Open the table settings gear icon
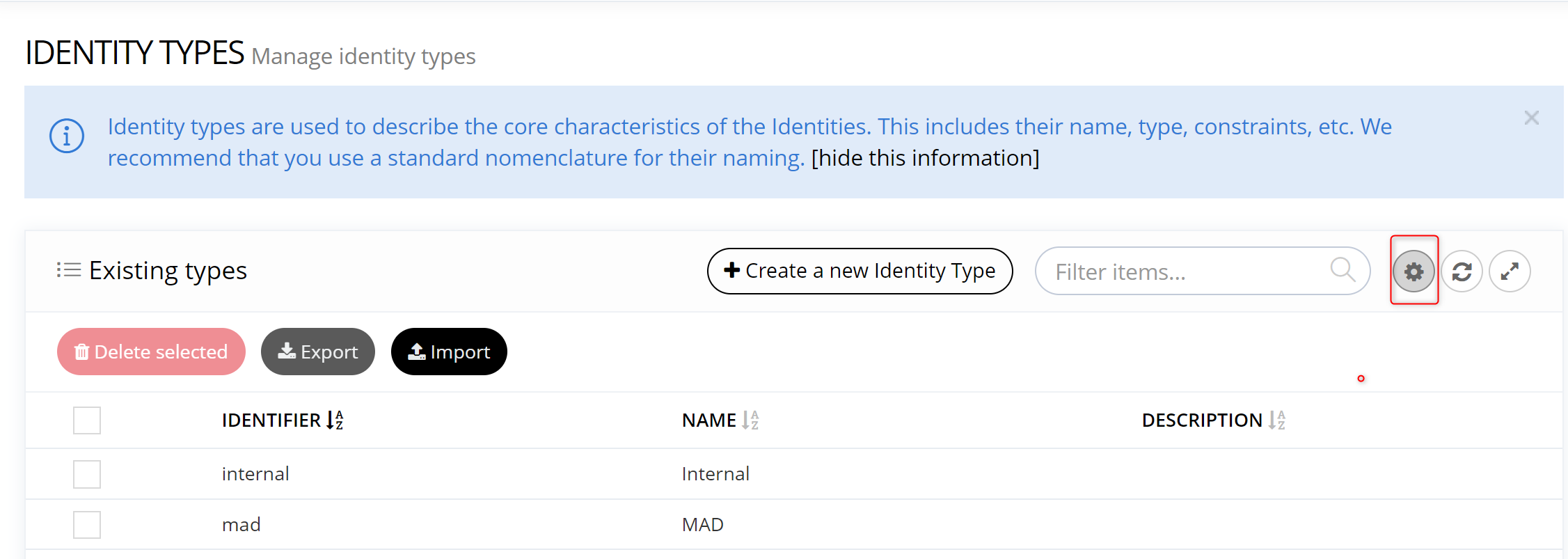Image resolution: width=1568 pixels, height=559 pixels. [x=1413, y=271]
